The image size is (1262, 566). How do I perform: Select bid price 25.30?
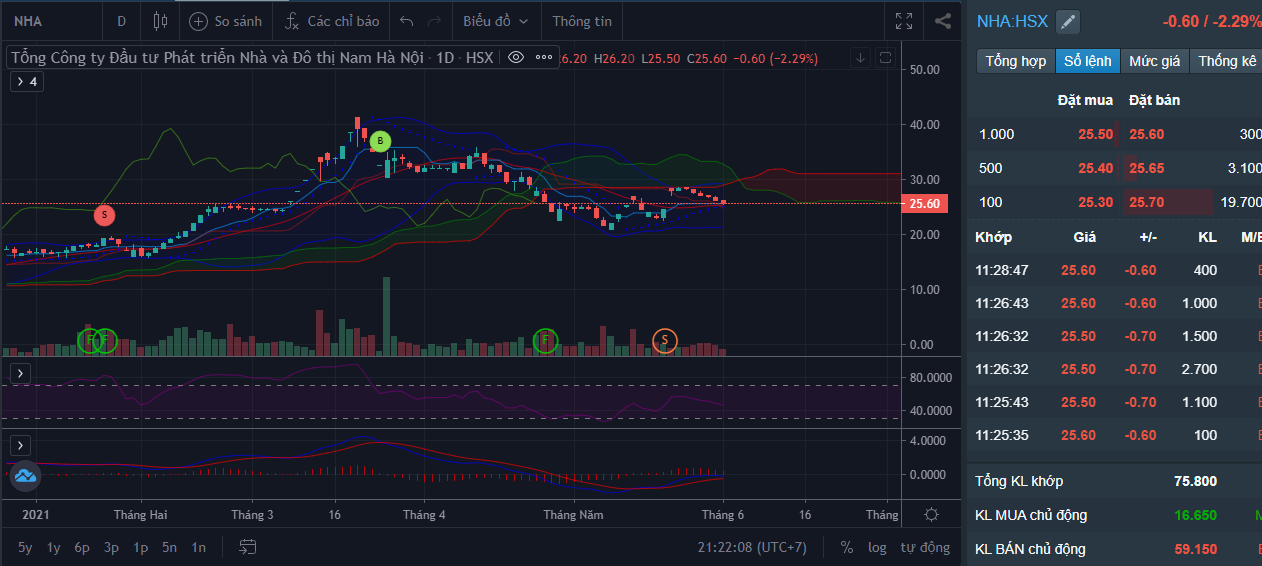point(1095,202)
